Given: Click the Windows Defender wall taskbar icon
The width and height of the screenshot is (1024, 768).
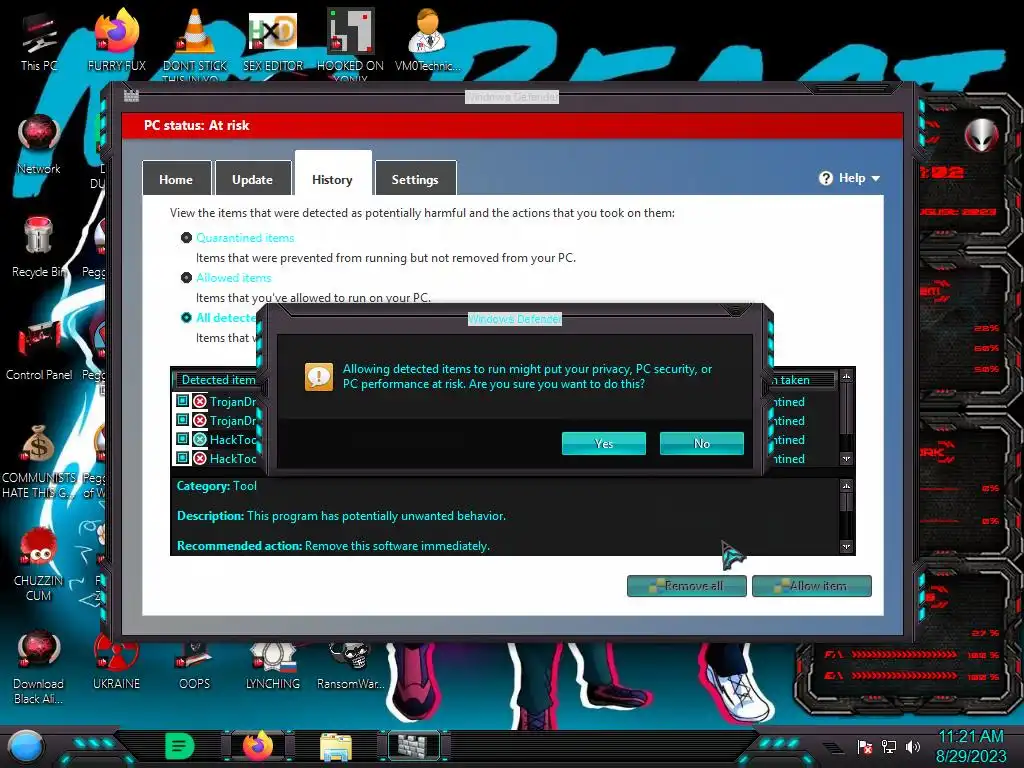Looking at the screenshot, I should point(414,746).
